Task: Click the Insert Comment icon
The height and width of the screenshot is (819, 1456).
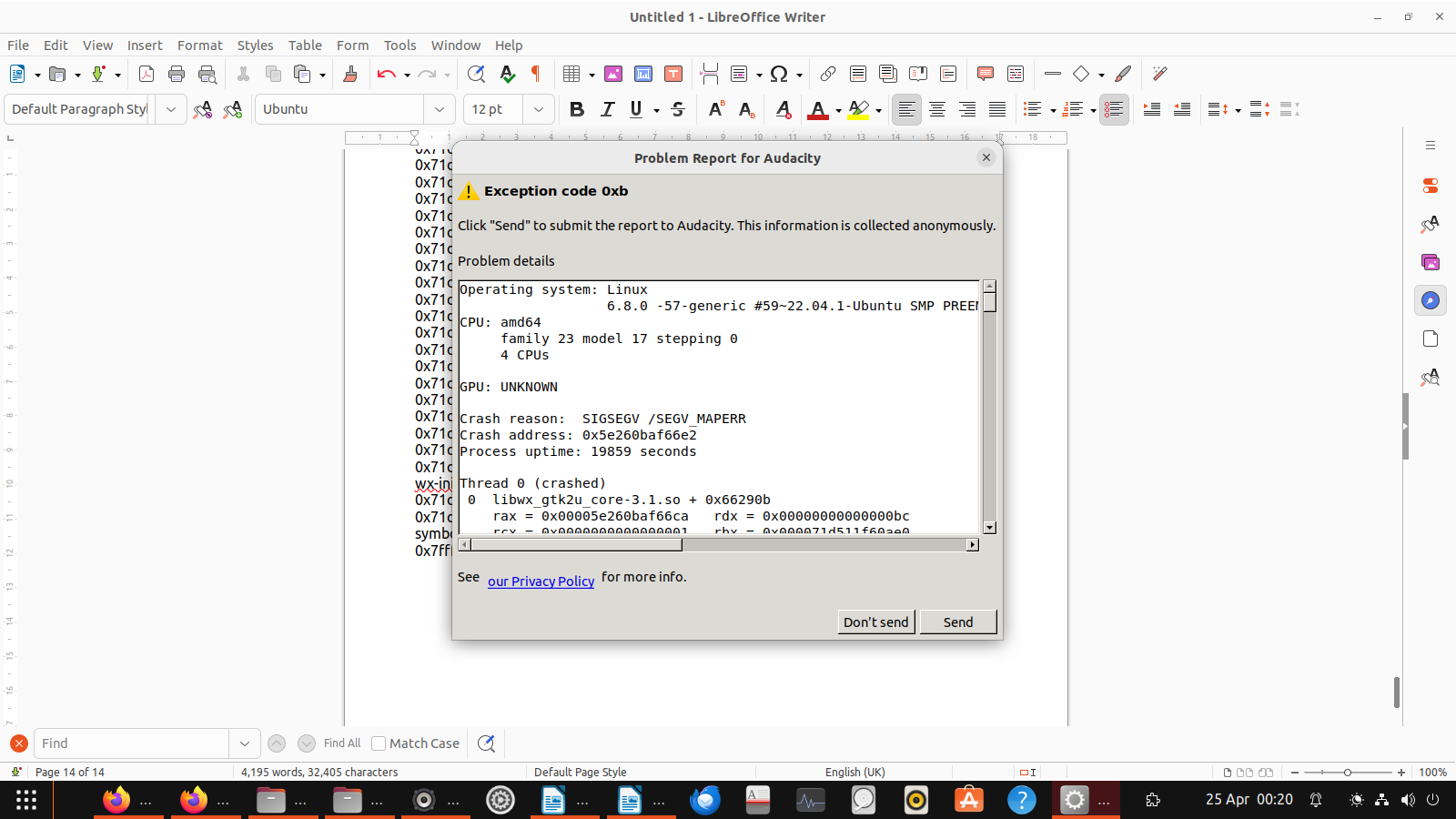Action: point(986,74)
